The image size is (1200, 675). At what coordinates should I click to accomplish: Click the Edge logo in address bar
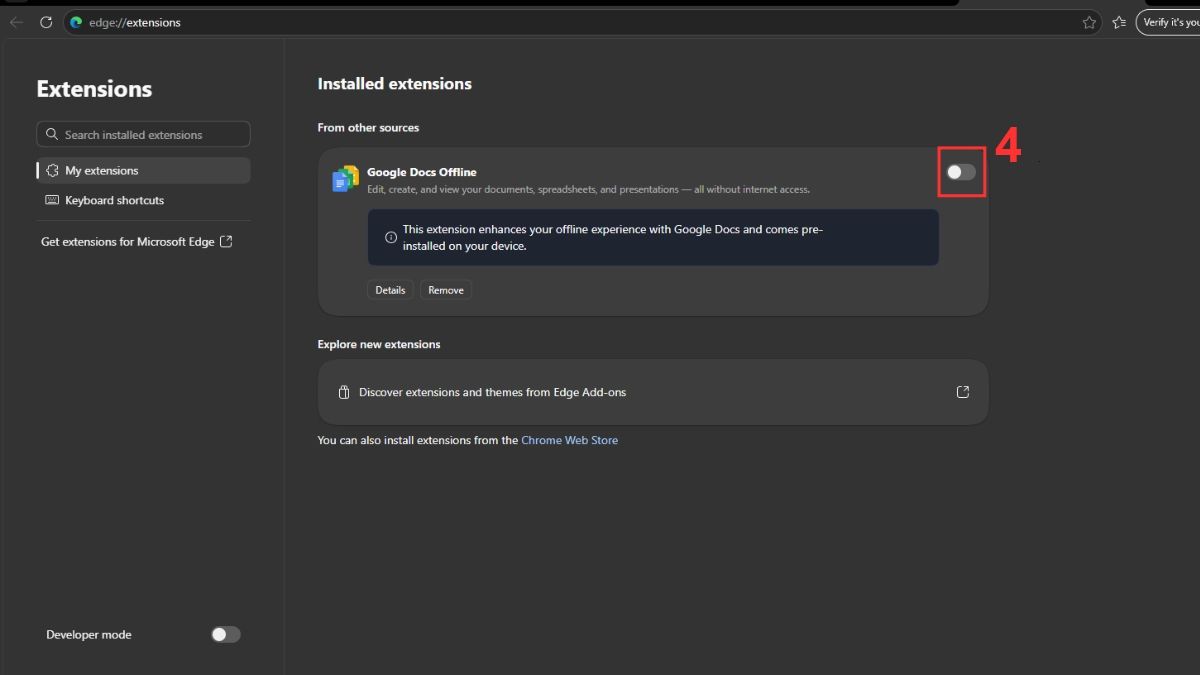pos(75,22)
